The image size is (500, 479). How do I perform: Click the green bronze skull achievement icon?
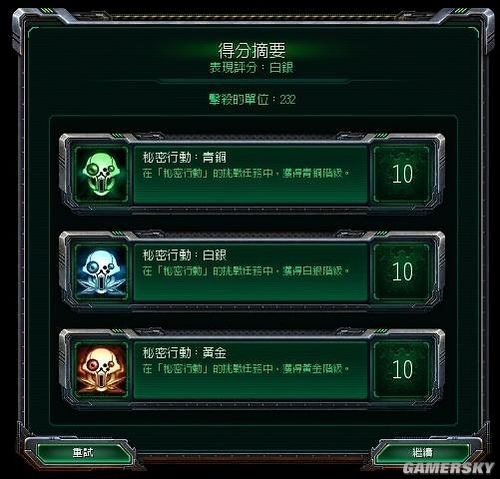101,174
